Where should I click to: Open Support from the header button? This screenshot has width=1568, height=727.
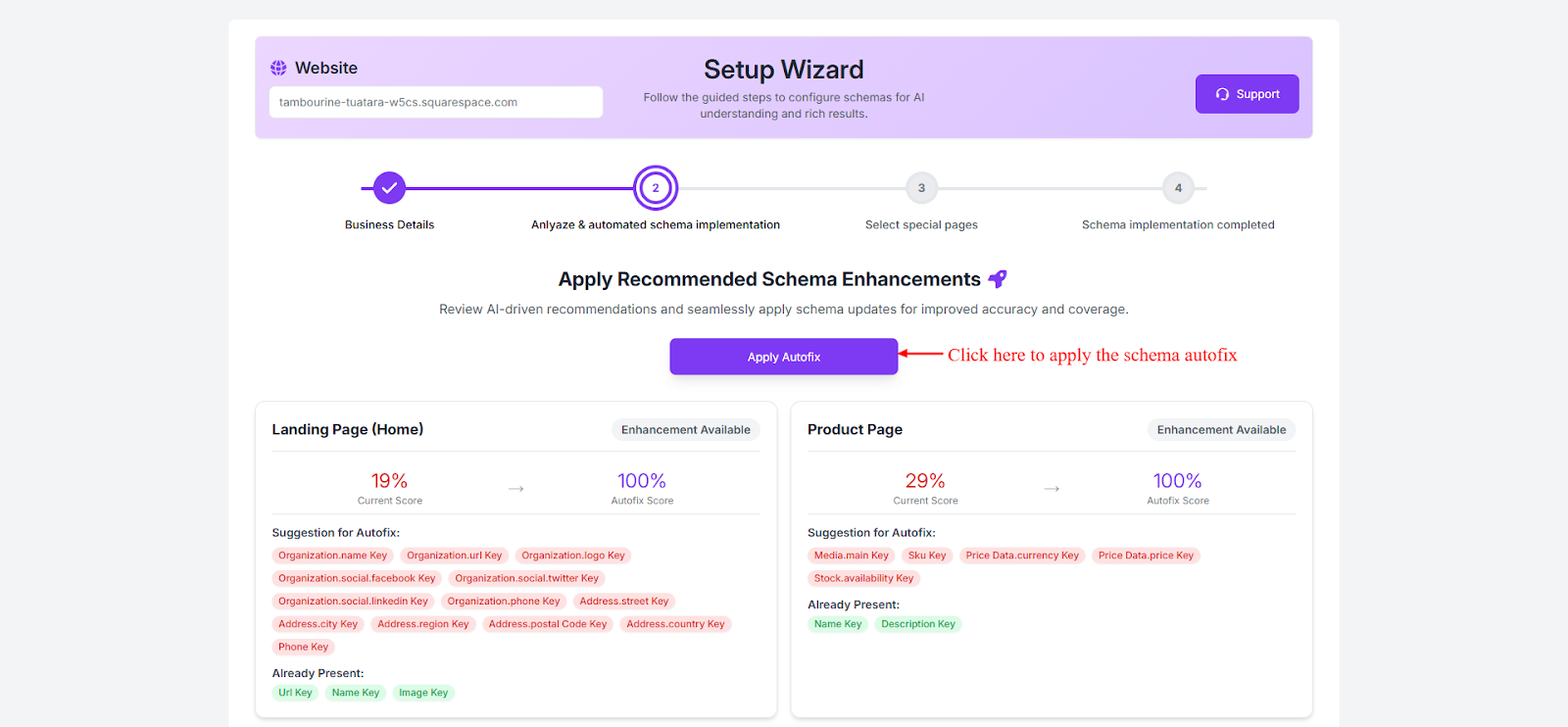(x=1247, y=94)
